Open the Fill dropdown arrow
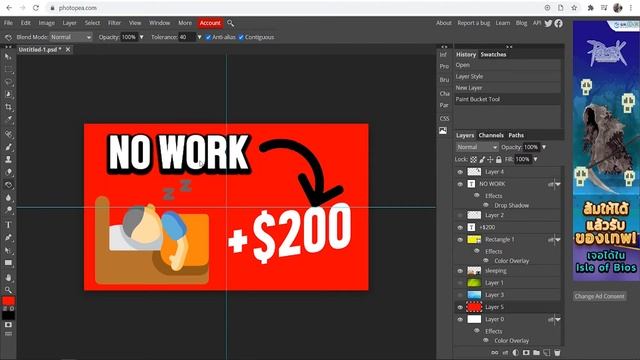Viewport: 640px width, 360px height. coord(535,159)
